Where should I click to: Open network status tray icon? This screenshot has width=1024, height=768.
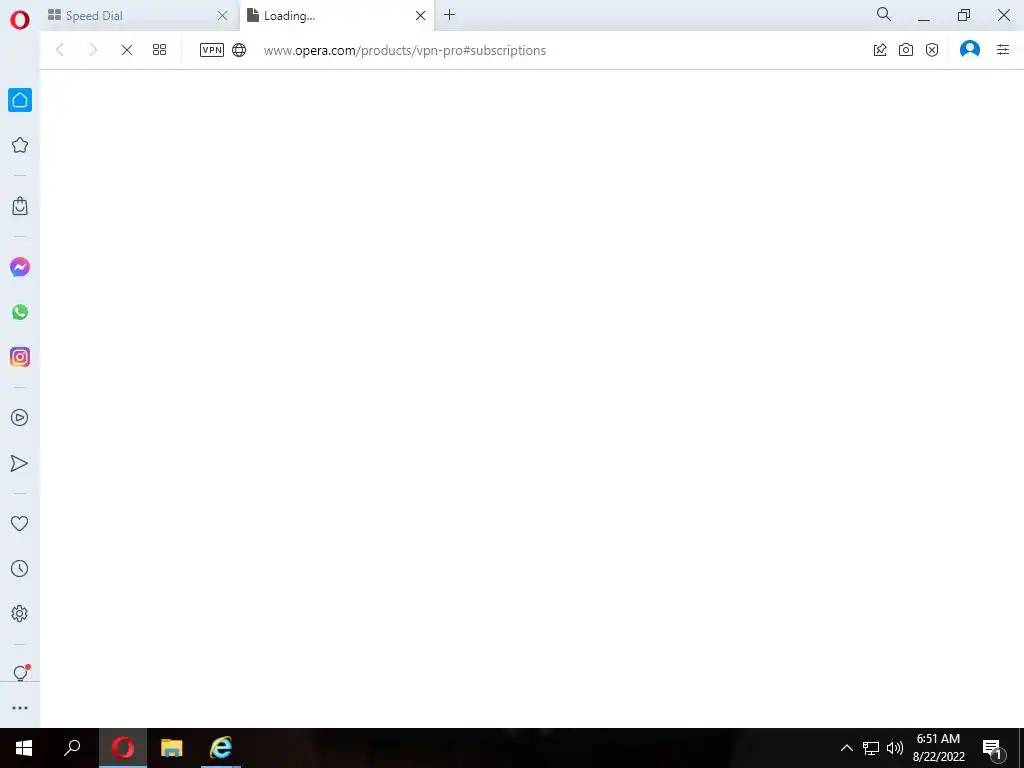[x=871, y=748]
